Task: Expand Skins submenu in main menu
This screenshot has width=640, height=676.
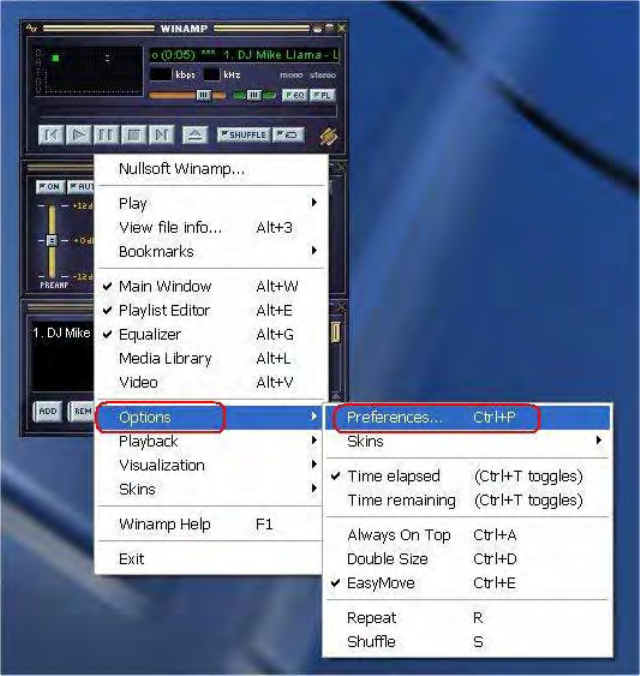Action: pos(210,489)
